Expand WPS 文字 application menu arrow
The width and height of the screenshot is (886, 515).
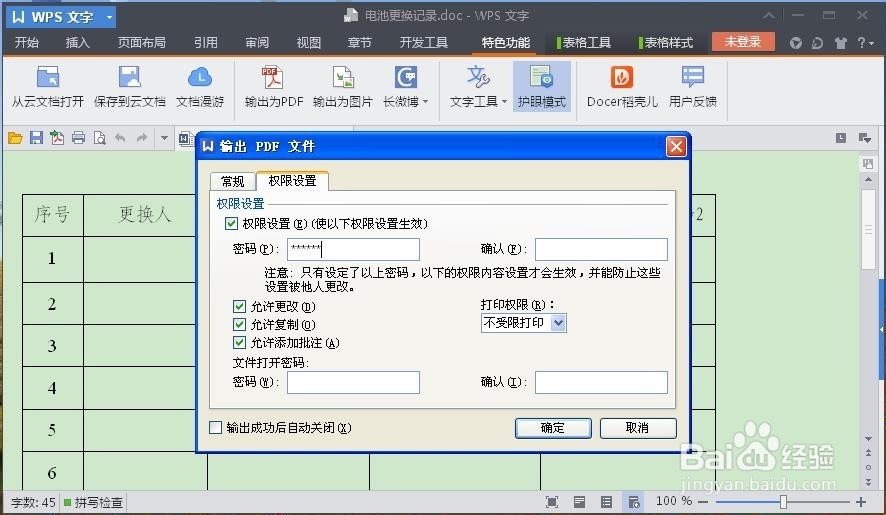coord(109,18)
